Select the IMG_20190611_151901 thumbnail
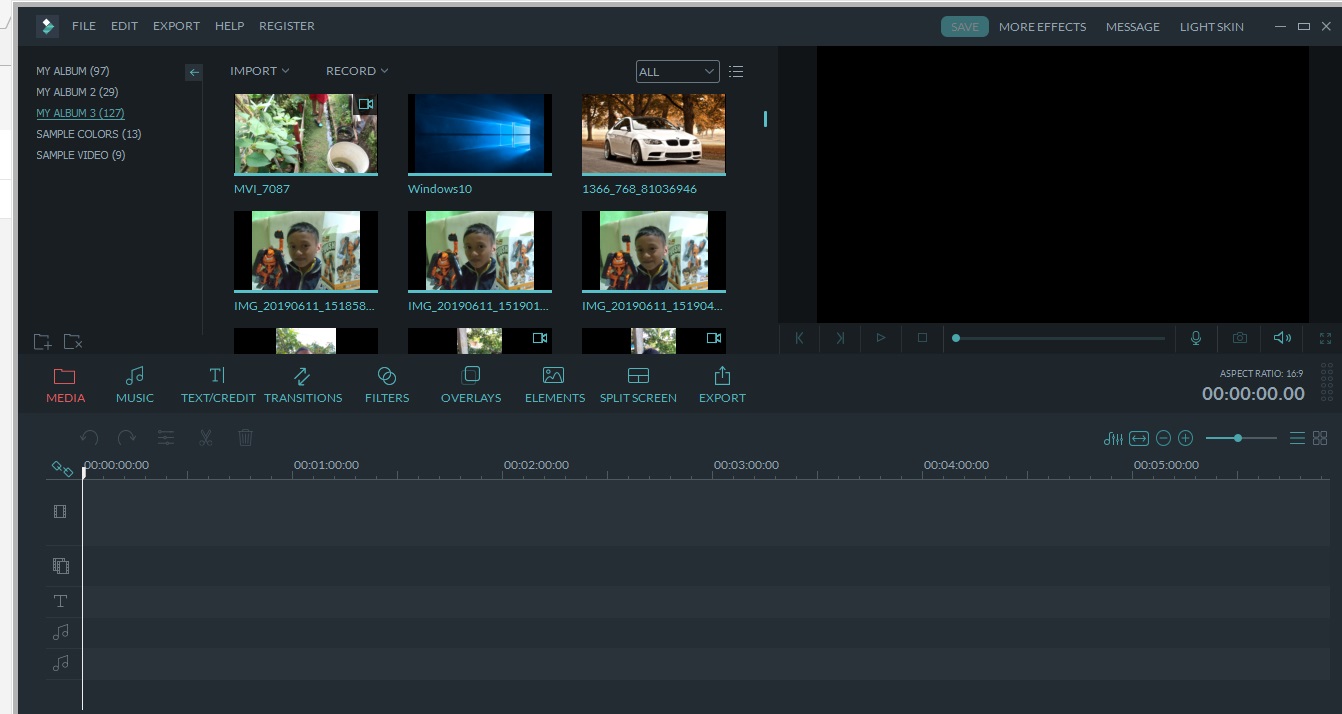 pyautogui.click(x=480, y=251)
